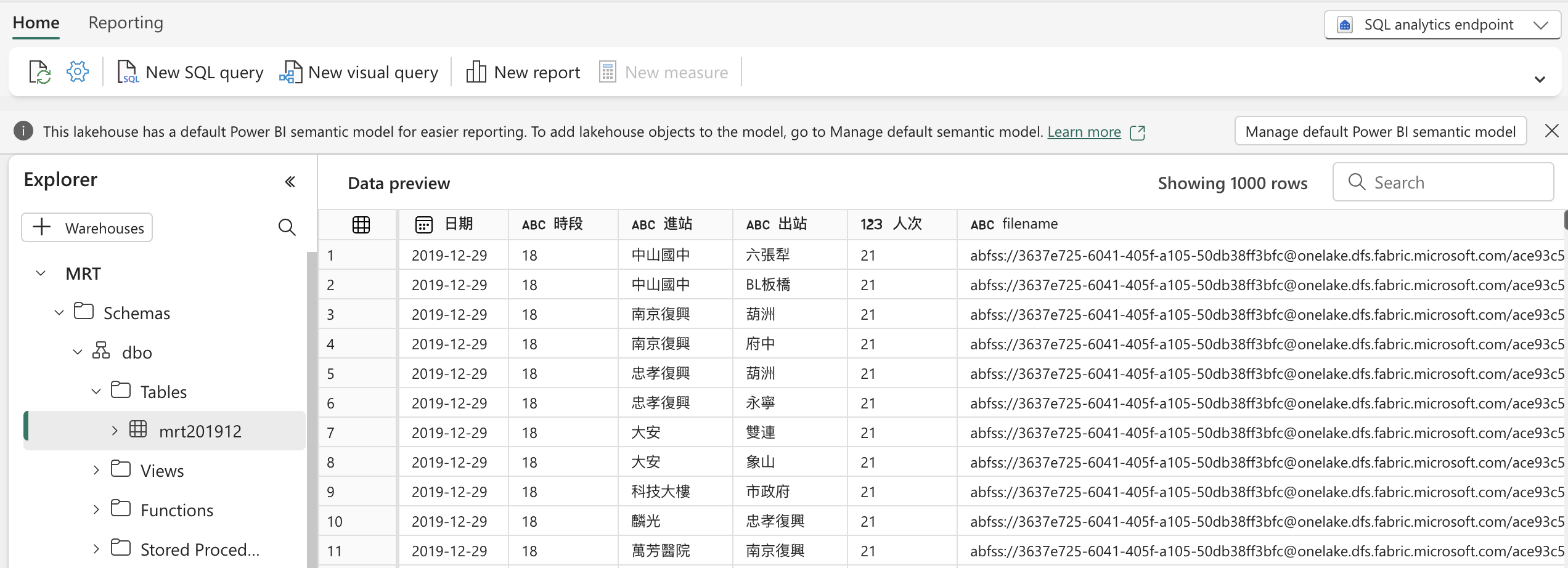
Task: Click the info icon in banner
Action: [x=23, y=131]
